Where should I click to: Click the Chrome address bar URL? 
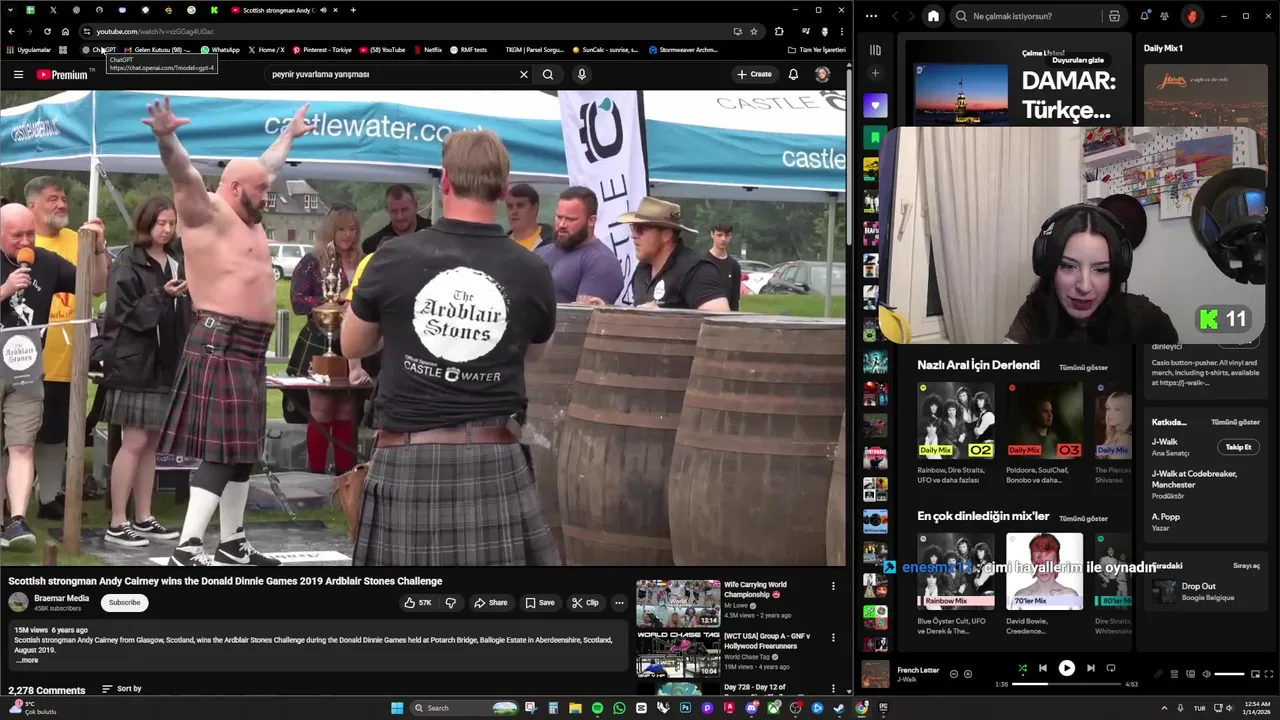[x=155, y=32]
